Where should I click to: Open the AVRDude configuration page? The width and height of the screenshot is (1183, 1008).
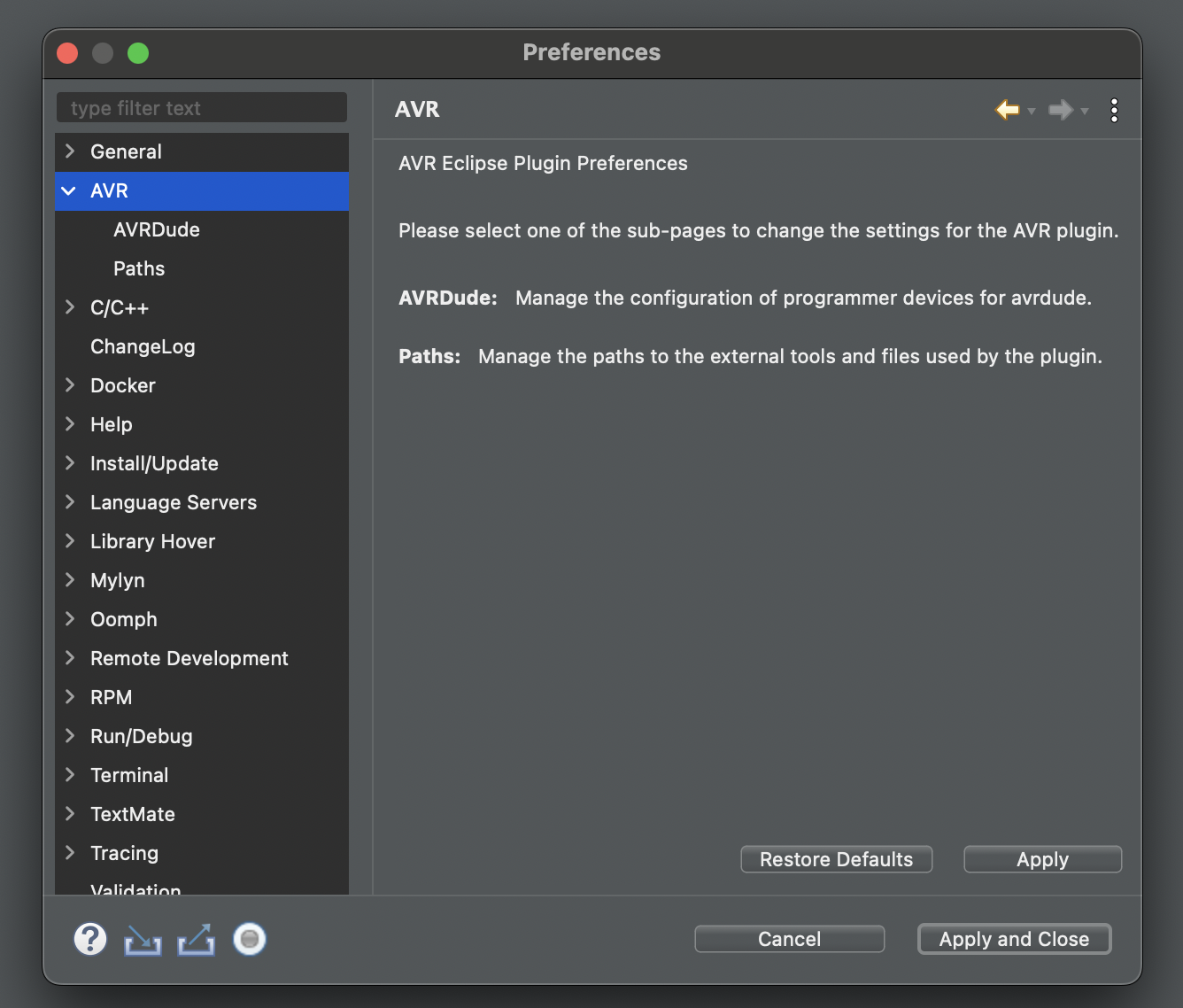click(157, 229)
